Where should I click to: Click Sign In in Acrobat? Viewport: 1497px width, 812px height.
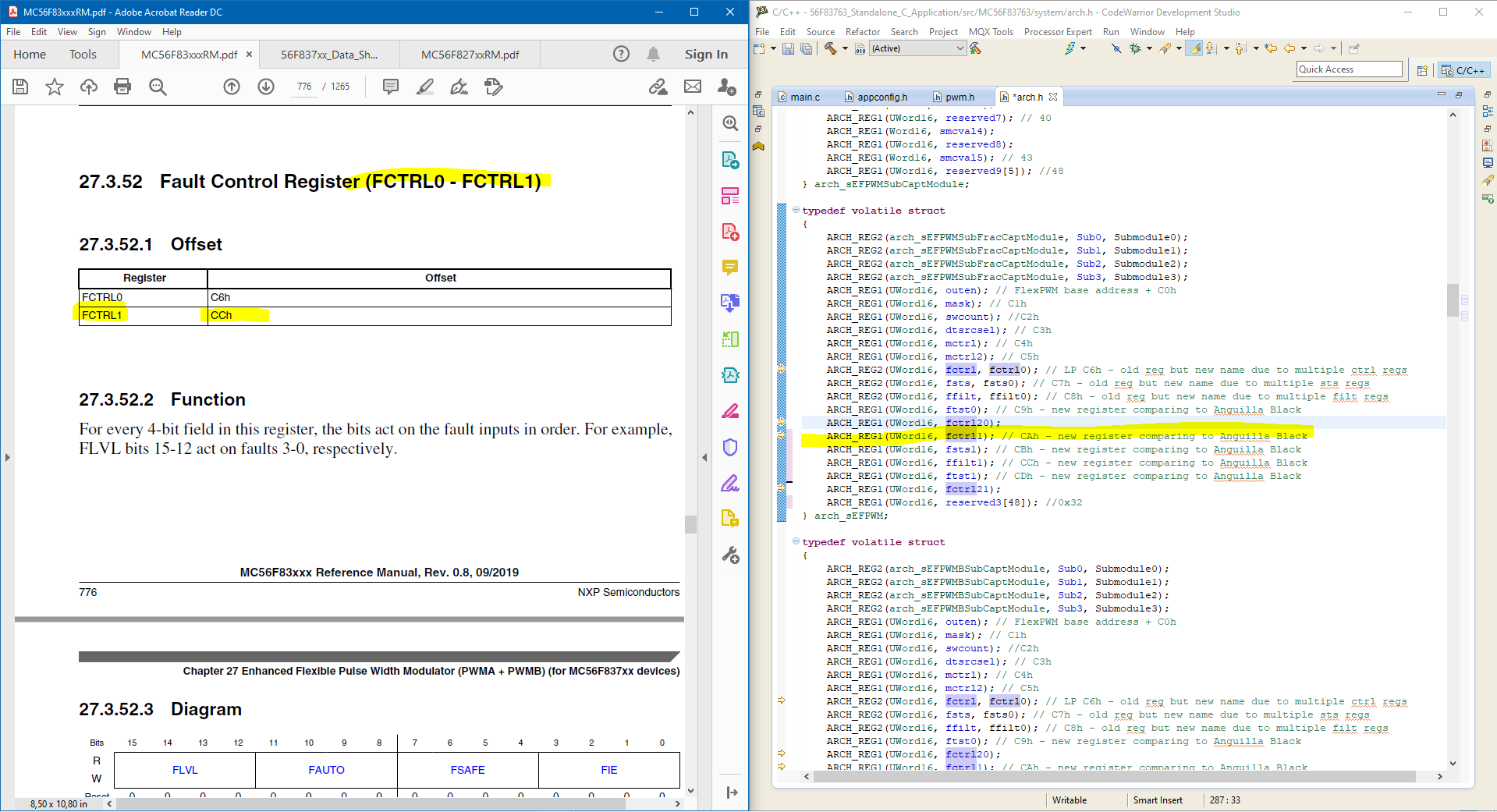(706, 54)
